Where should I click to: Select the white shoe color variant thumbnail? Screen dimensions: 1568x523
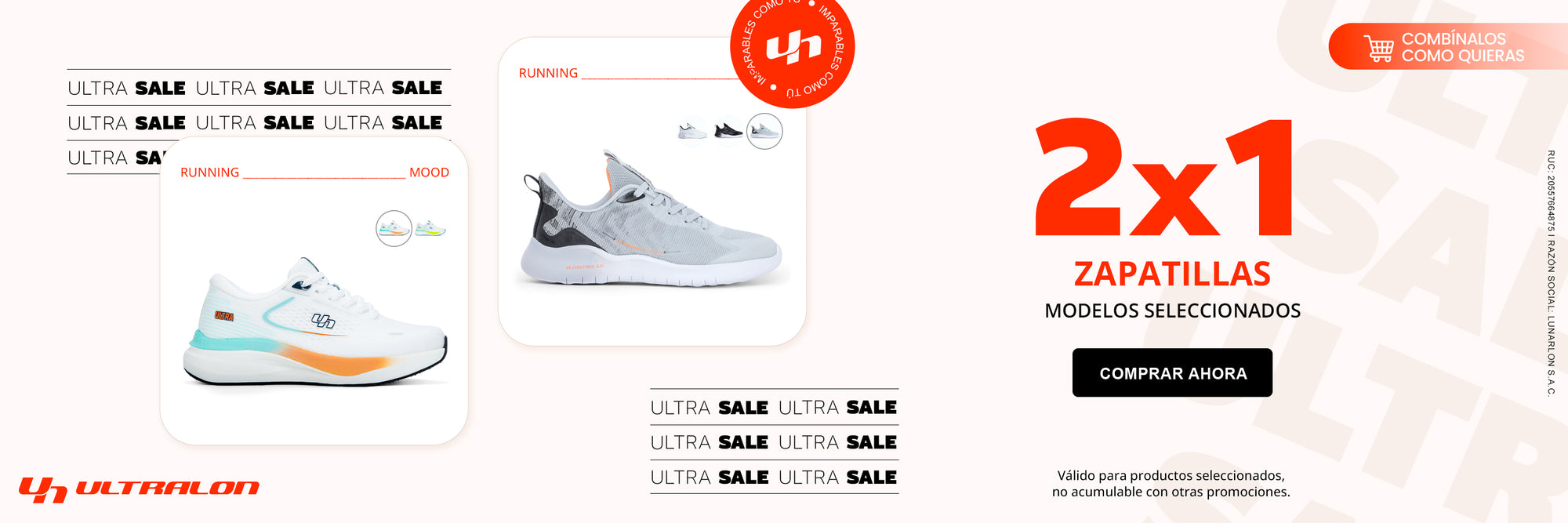click(x=692, y=131)
